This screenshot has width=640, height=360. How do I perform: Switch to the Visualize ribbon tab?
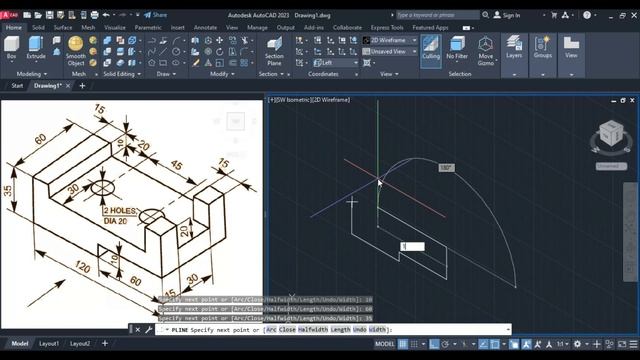click(115, 27)
